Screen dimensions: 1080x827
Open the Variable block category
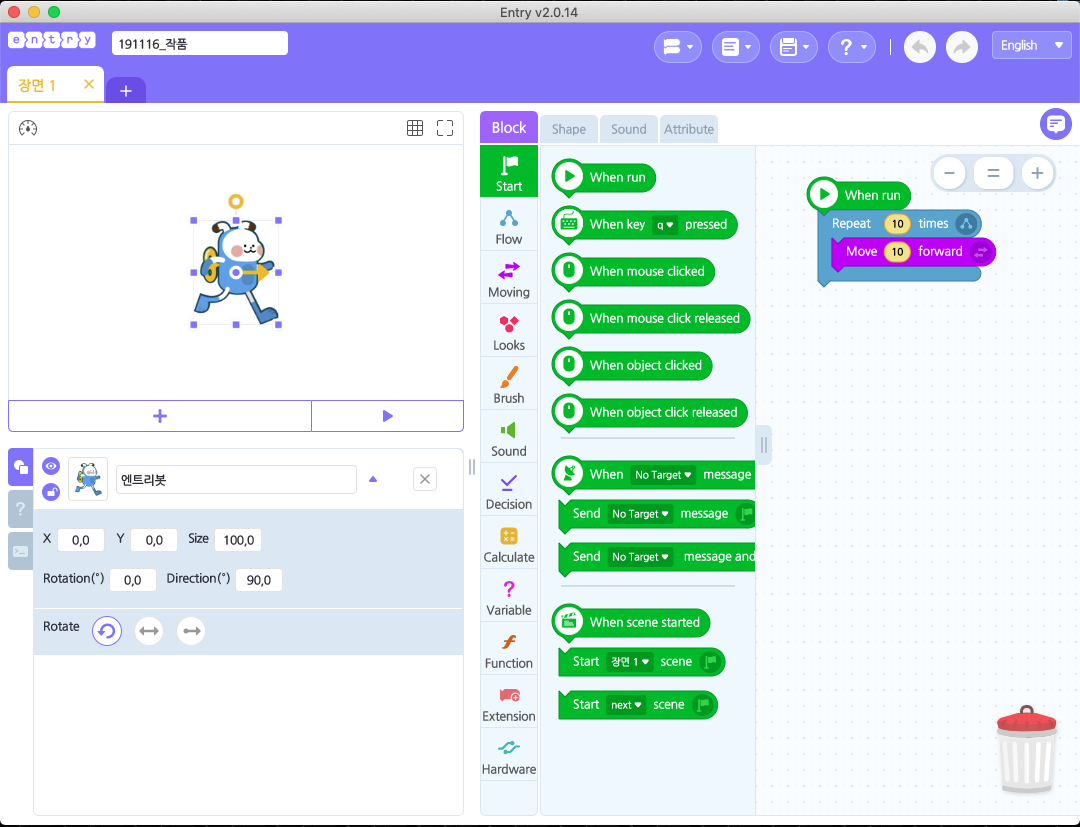click(508, 598)
